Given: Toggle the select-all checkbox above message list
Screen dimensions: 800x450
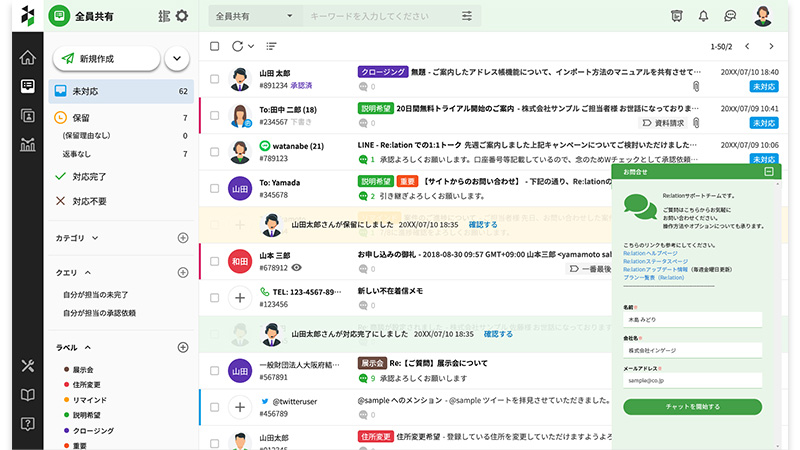Looking at the screenshot, I should point(214,46).
